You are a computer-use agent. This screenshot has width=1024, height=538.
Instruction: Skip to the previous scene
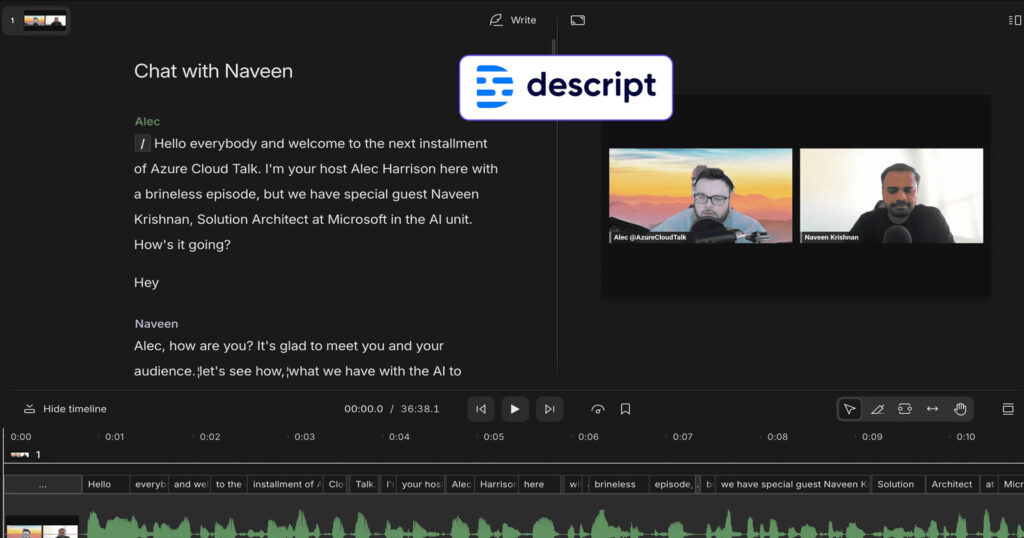click(481, 409)
